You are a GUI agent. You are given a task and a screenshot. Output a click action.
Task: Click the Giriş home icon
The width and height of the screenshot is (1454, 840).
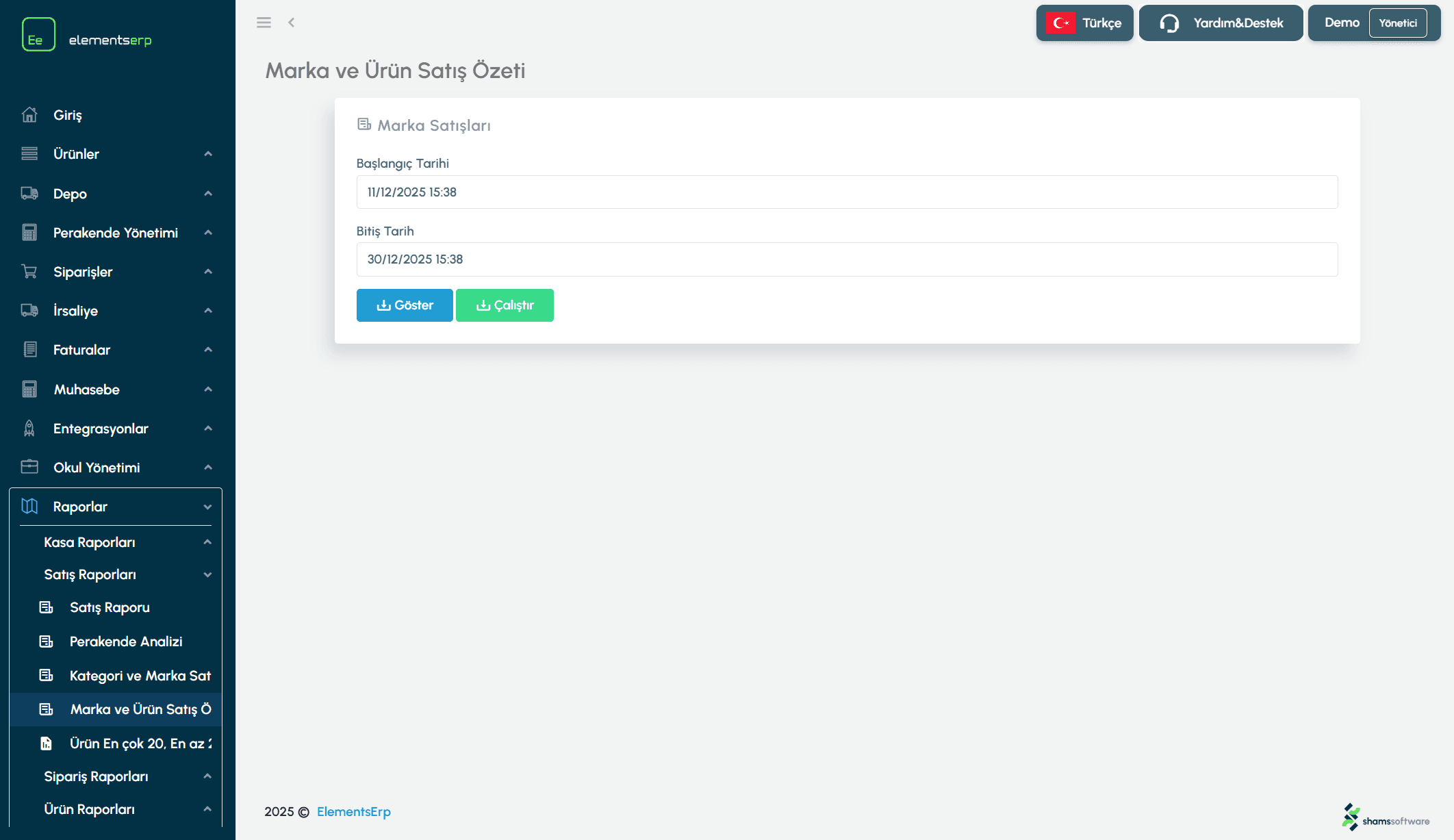point(29,115)
